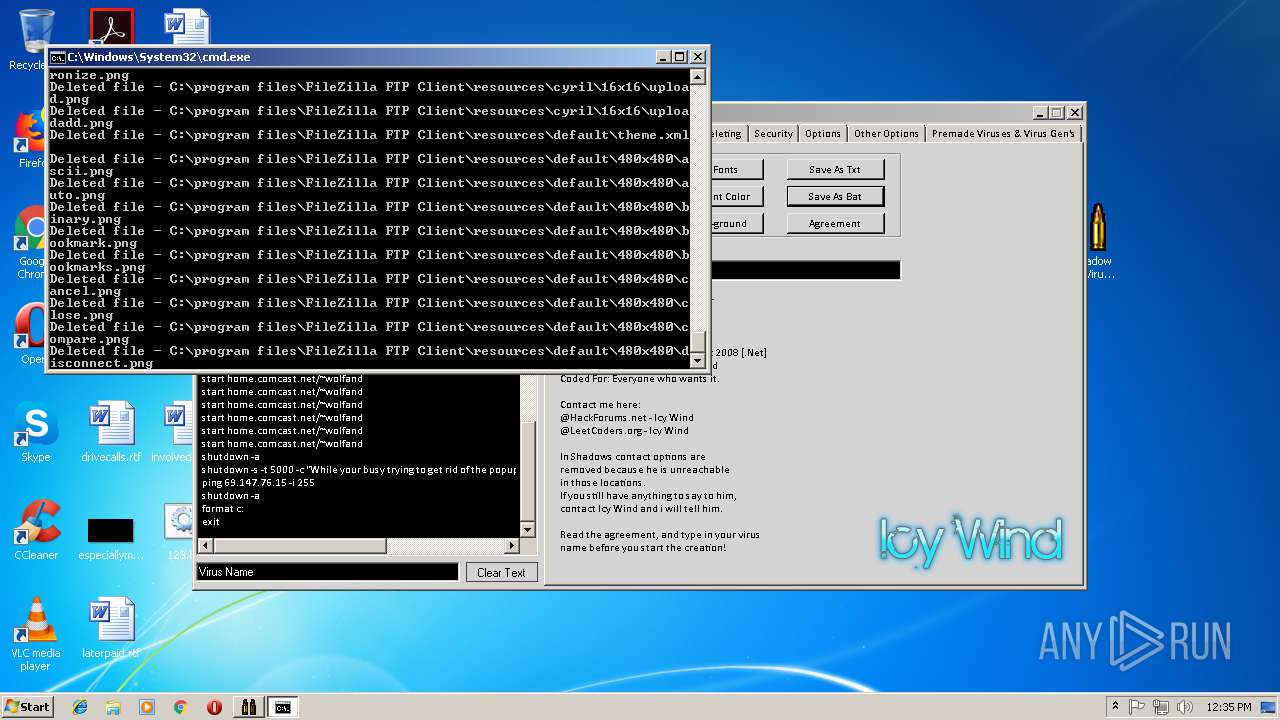Select the 'exit' line in code box
The image size is (1280, 720).
(210, 522)
